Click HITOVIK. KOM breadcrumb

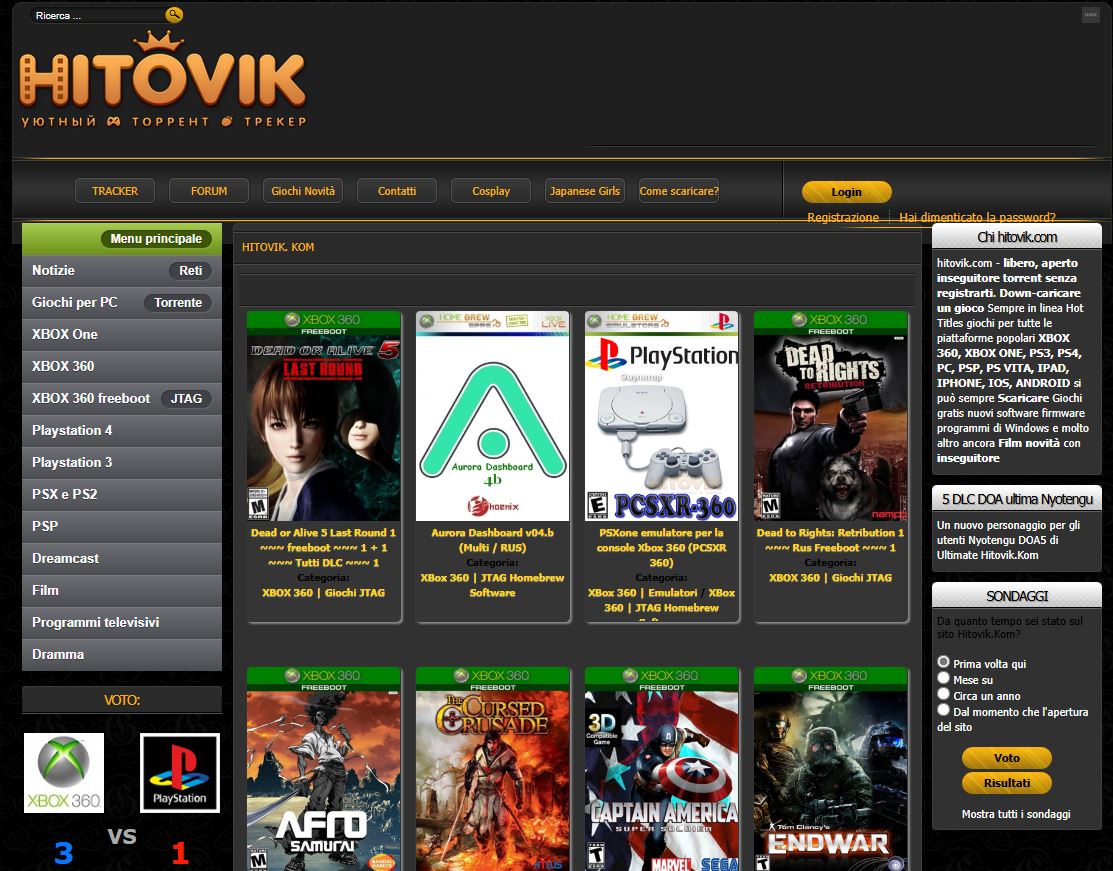278,247
